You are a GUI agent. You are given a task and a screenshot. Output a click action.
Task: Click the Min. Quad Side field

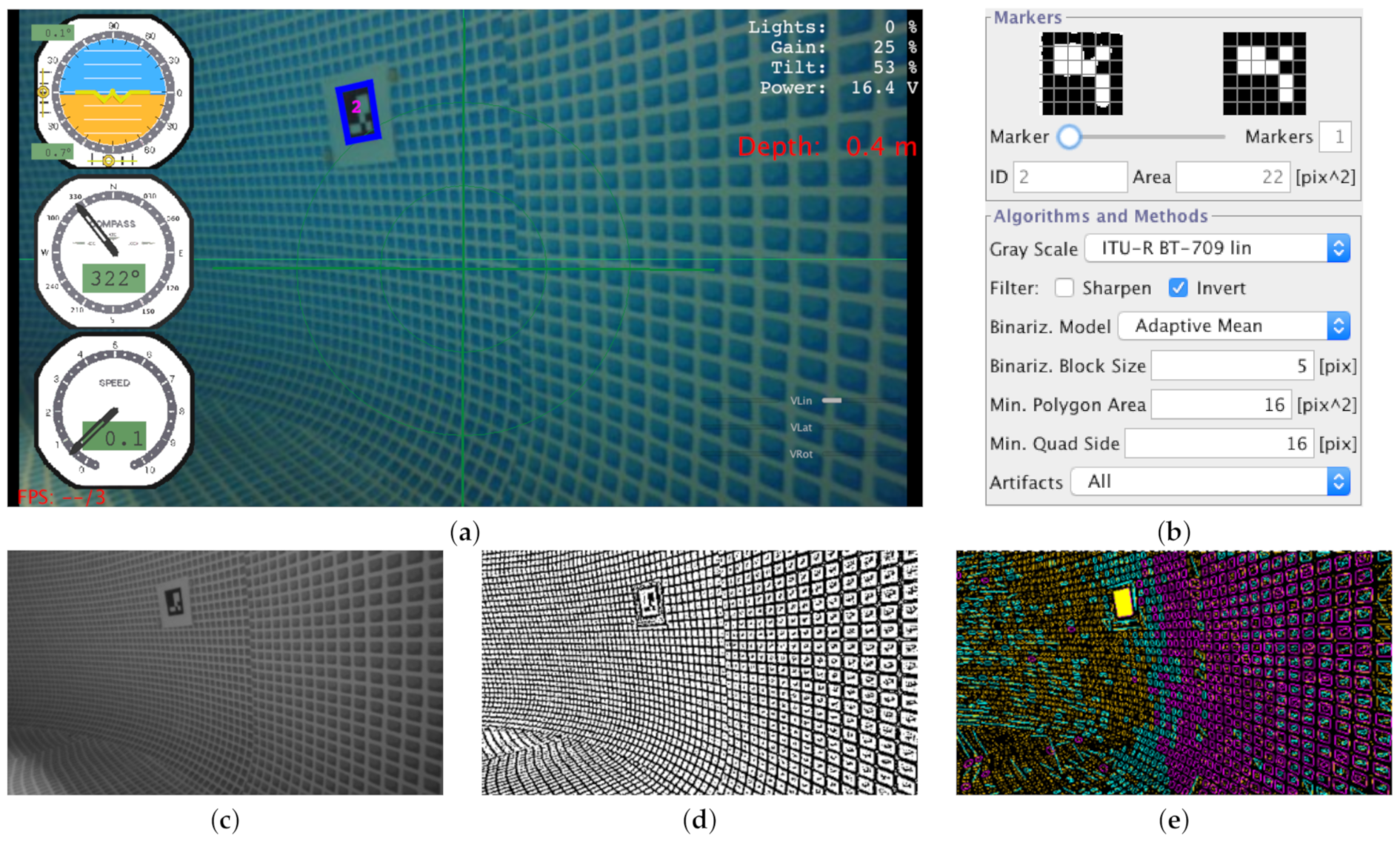(x=1219, y=443)
